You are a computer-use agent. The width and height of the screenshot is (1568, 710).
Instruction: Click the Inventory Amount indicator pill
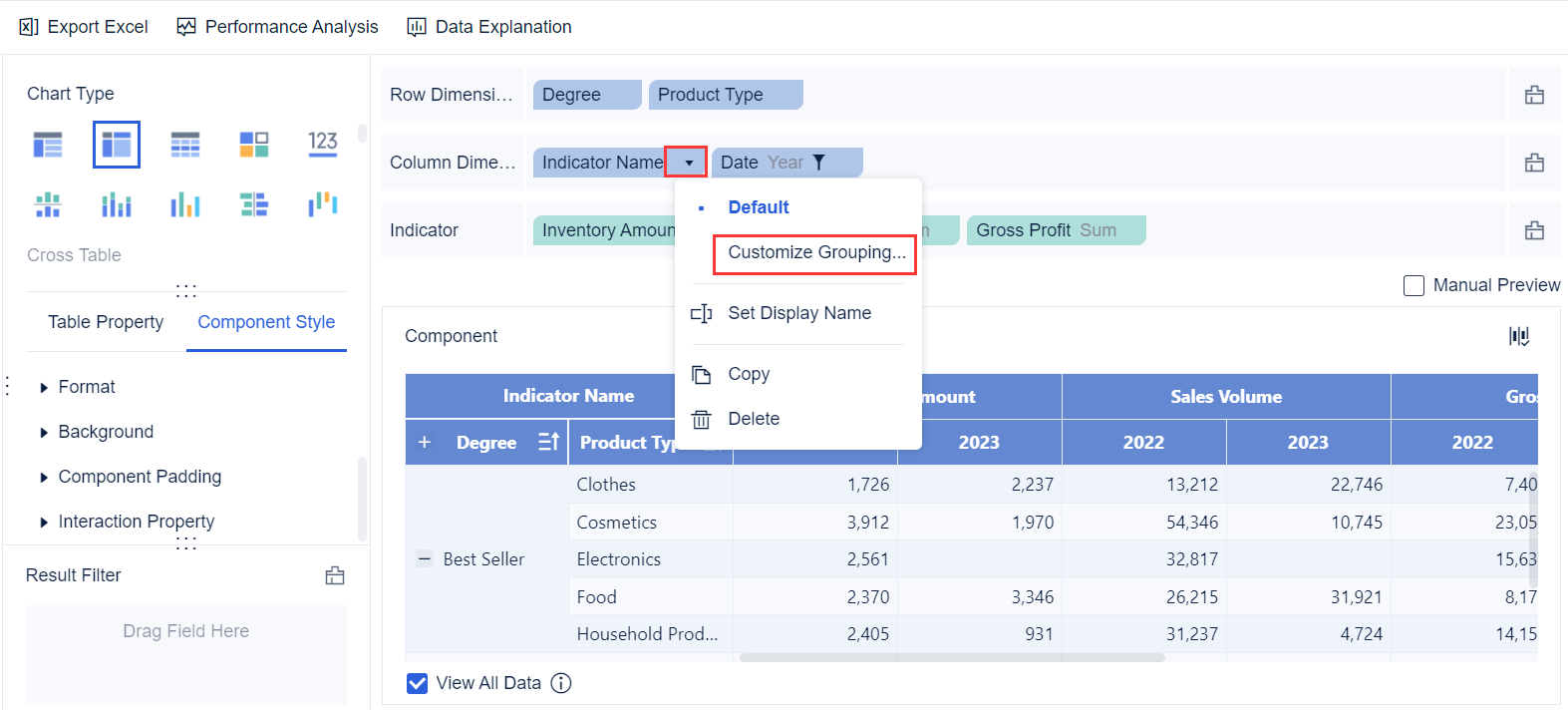pos(605,230)
